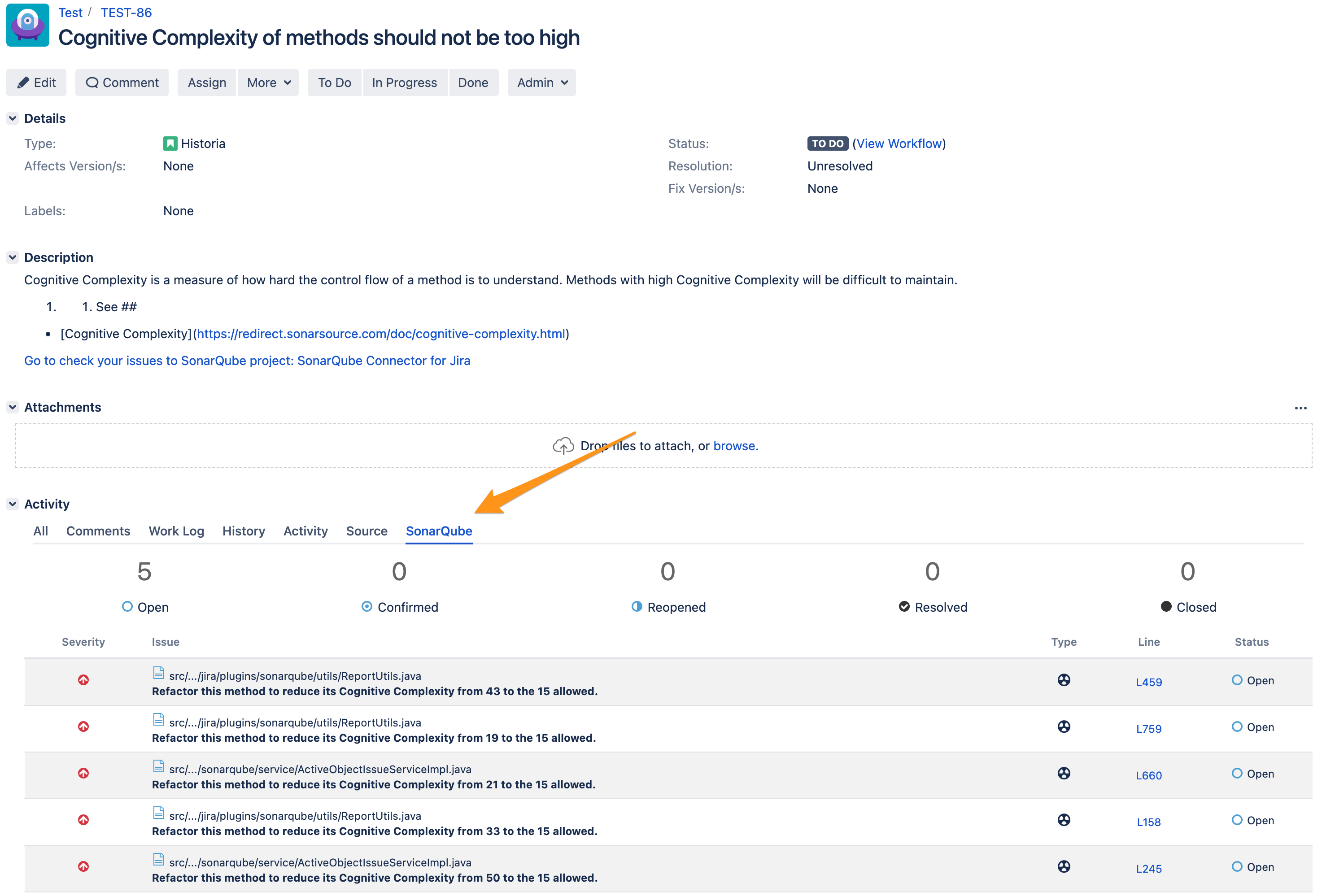Open the TEST-86 issue key link
The height and width of the screenshot is (896, 1335).
click(x=127, y=13)
